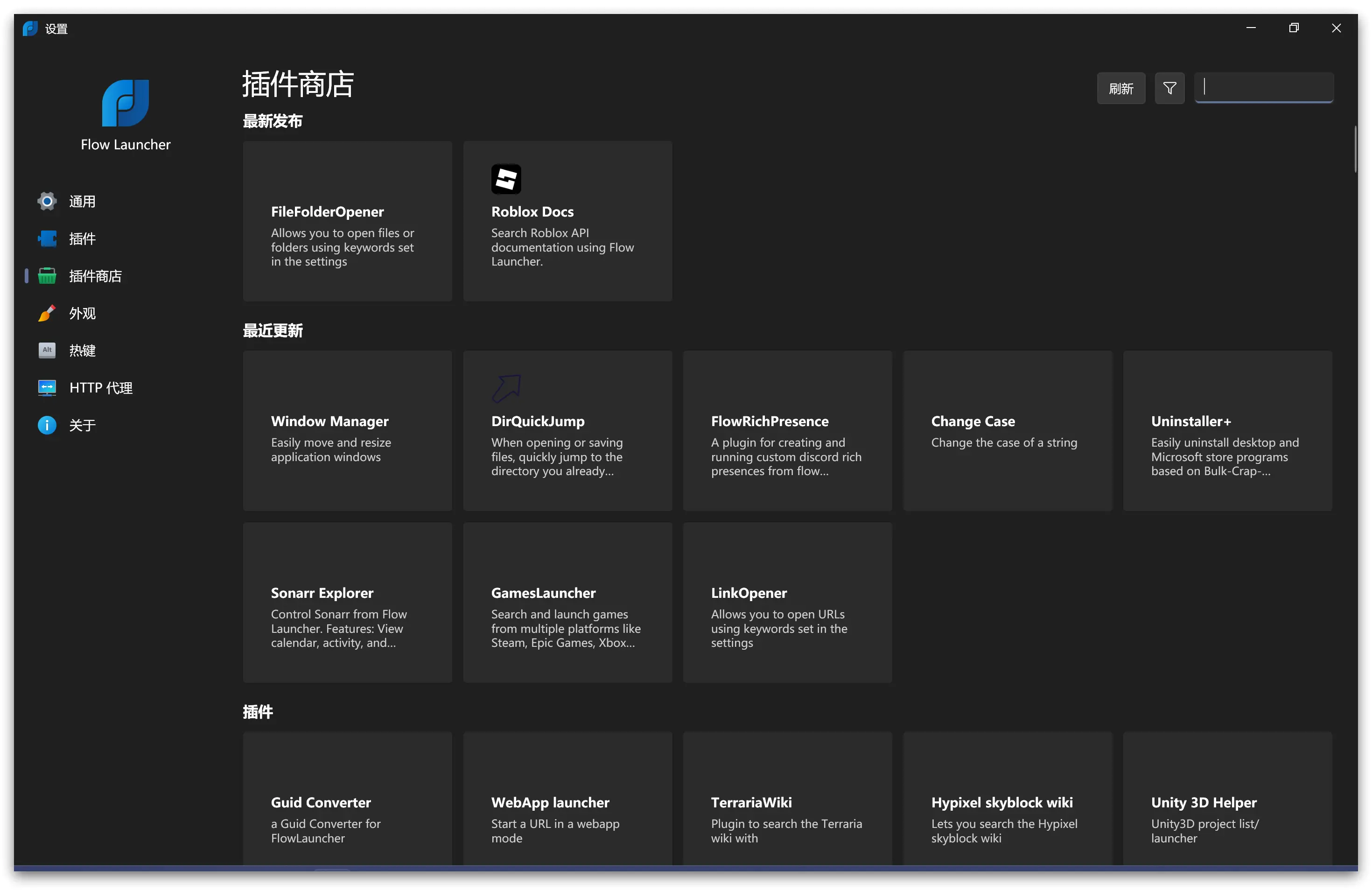Open the FileFolderOpener plugin card
Screen dimensions: 1372x890
tap(347, 221)
